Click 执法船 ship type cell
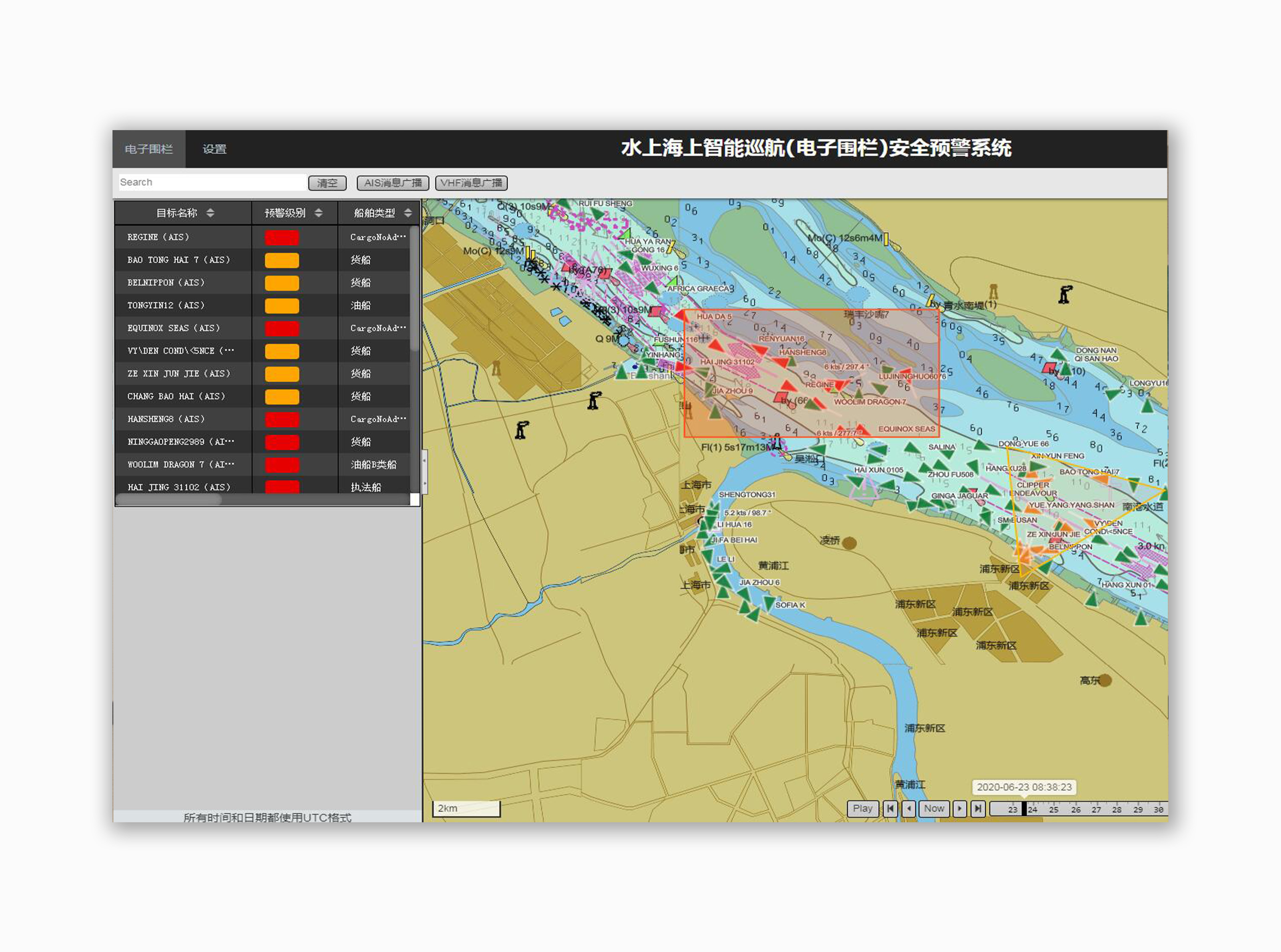Image resolution: width=1281 pixels, height=952 pixels. pos(366,487)
